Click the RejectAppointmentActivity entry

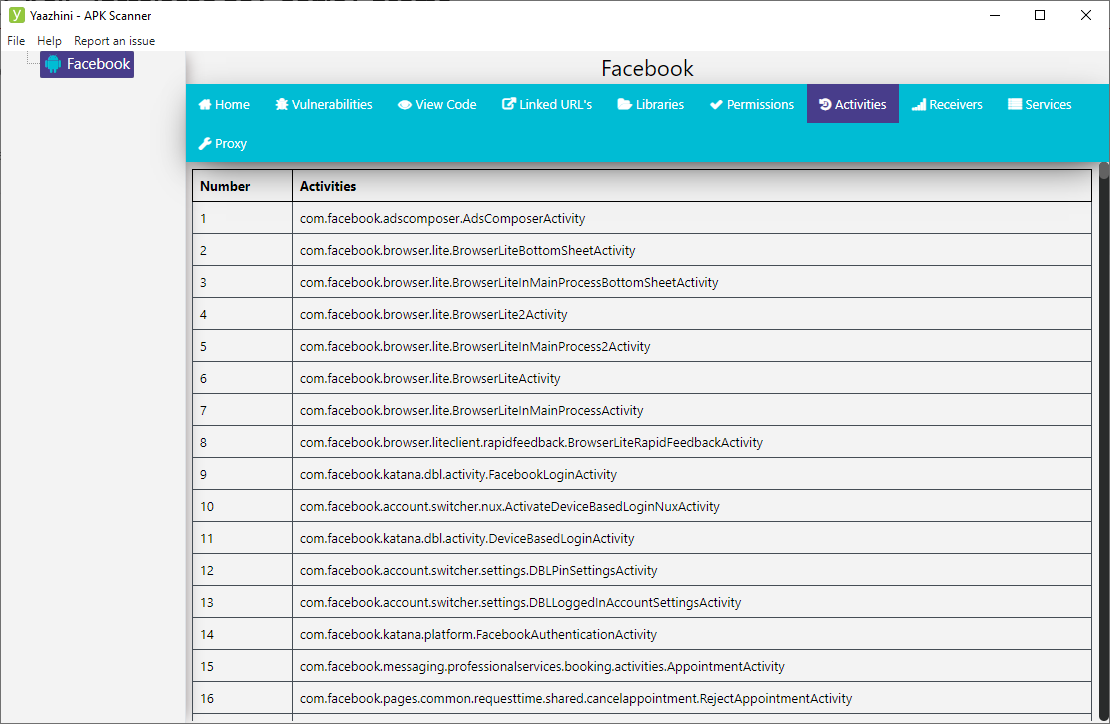(642, 698)
